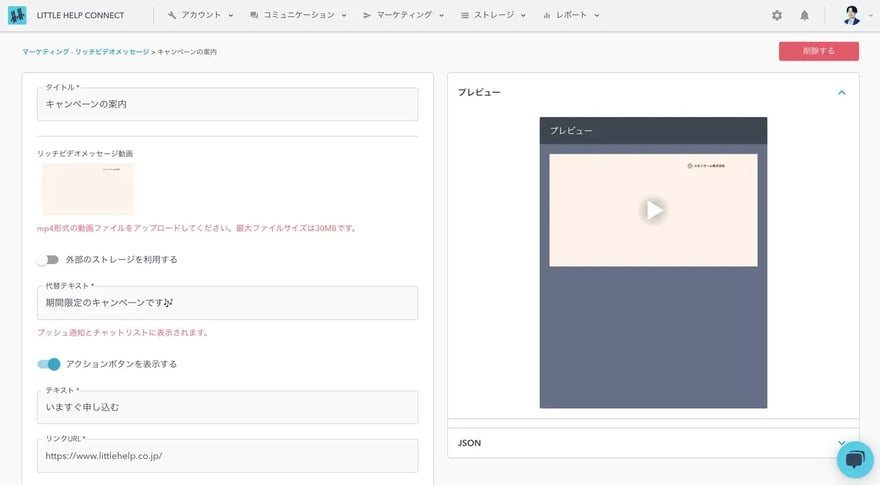
Task: Open the settings gear icon
Action: pos(777,15)
